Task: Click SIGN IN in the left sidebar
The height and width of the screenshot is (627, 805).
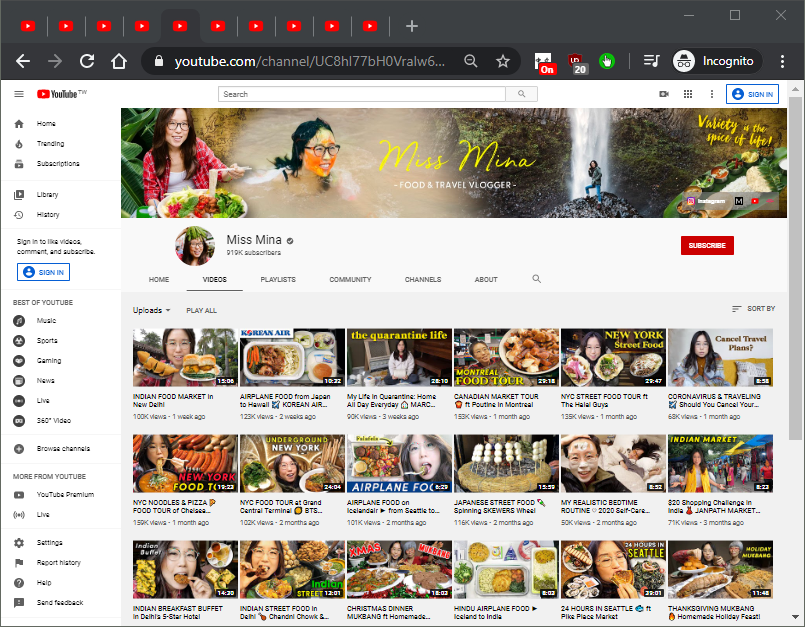Action: [44, 272]
